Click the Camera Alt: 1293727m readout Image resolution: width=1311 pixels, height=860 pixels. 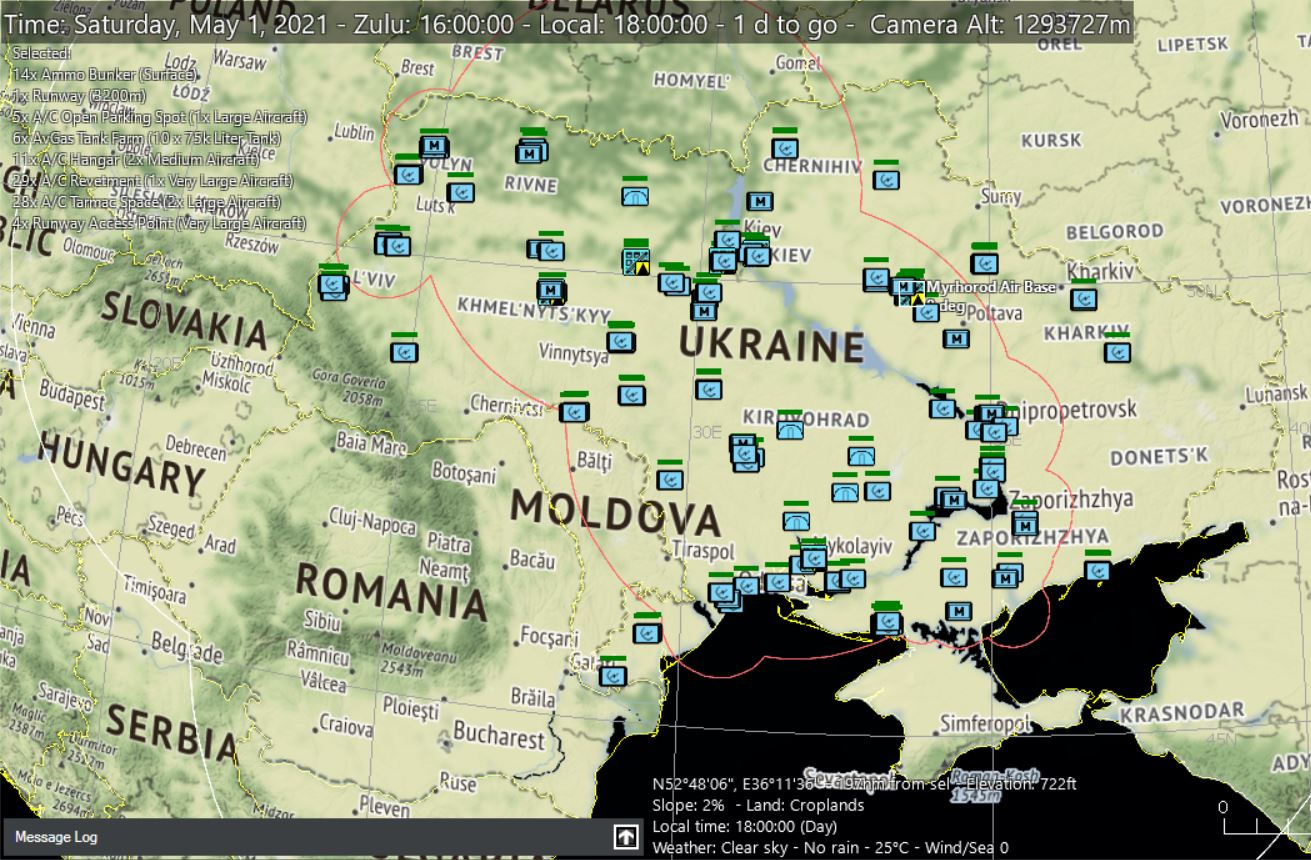pyautogui.click(x=1001, y=25)
